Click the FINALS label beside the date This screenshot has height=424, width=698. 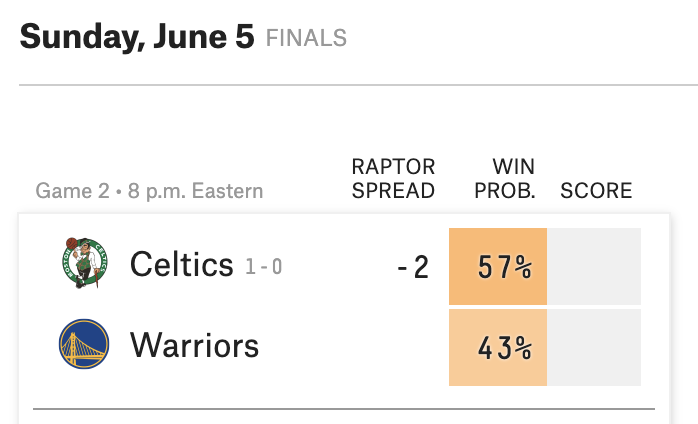click(306, 39)
